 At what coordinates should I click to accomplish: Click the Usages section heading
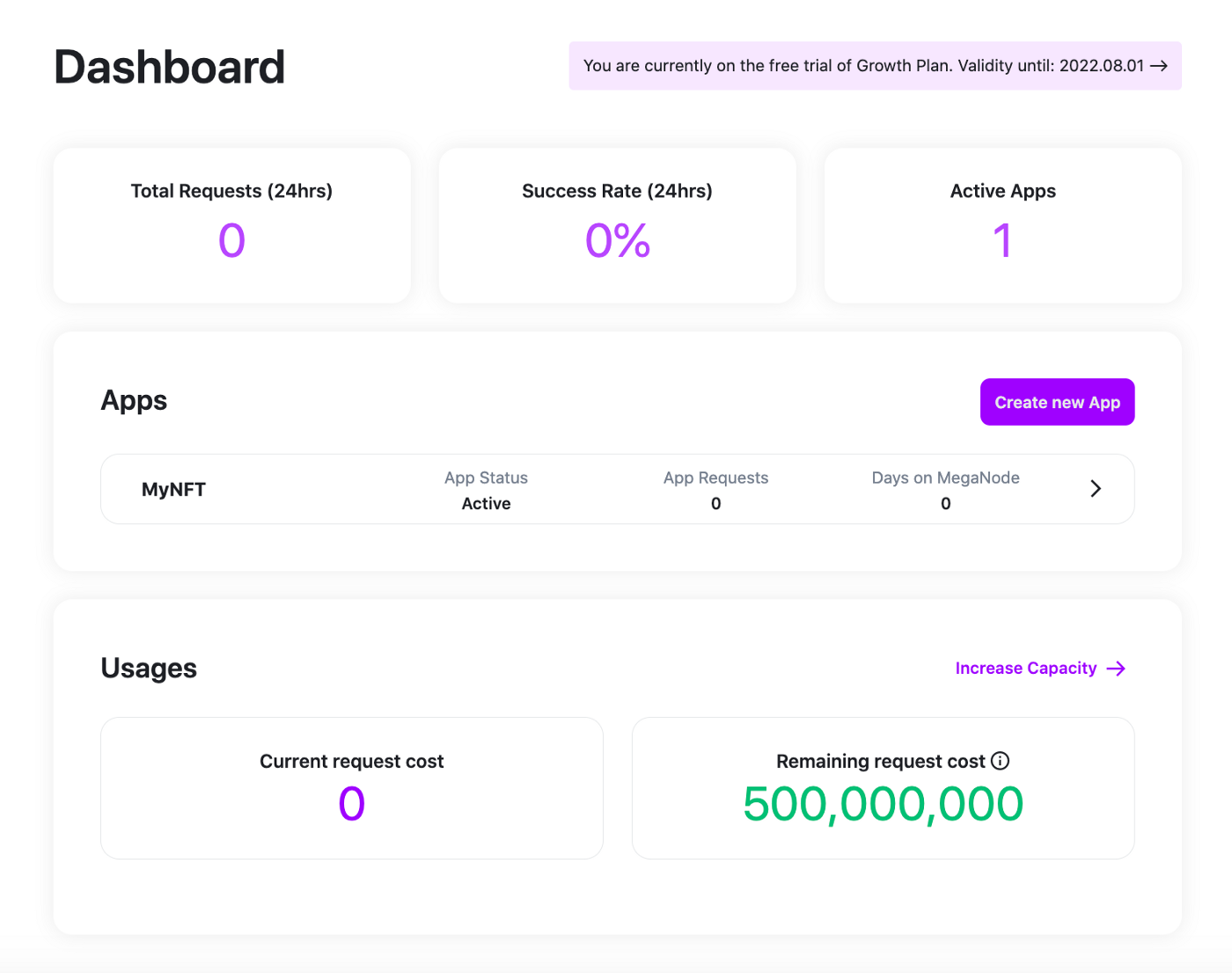pos(149,669)
